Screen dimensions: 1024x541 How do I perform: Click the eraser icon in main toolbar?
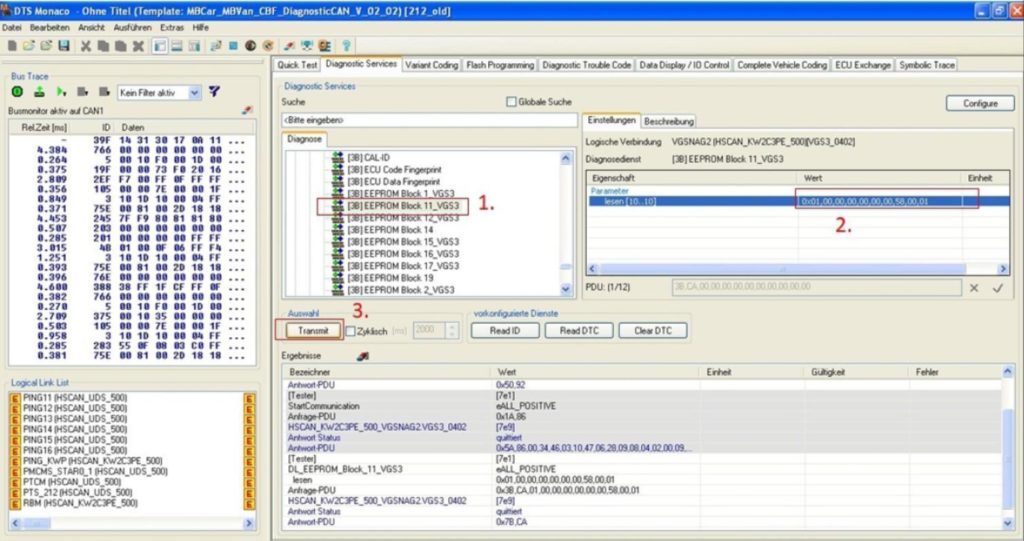[288, 46]
